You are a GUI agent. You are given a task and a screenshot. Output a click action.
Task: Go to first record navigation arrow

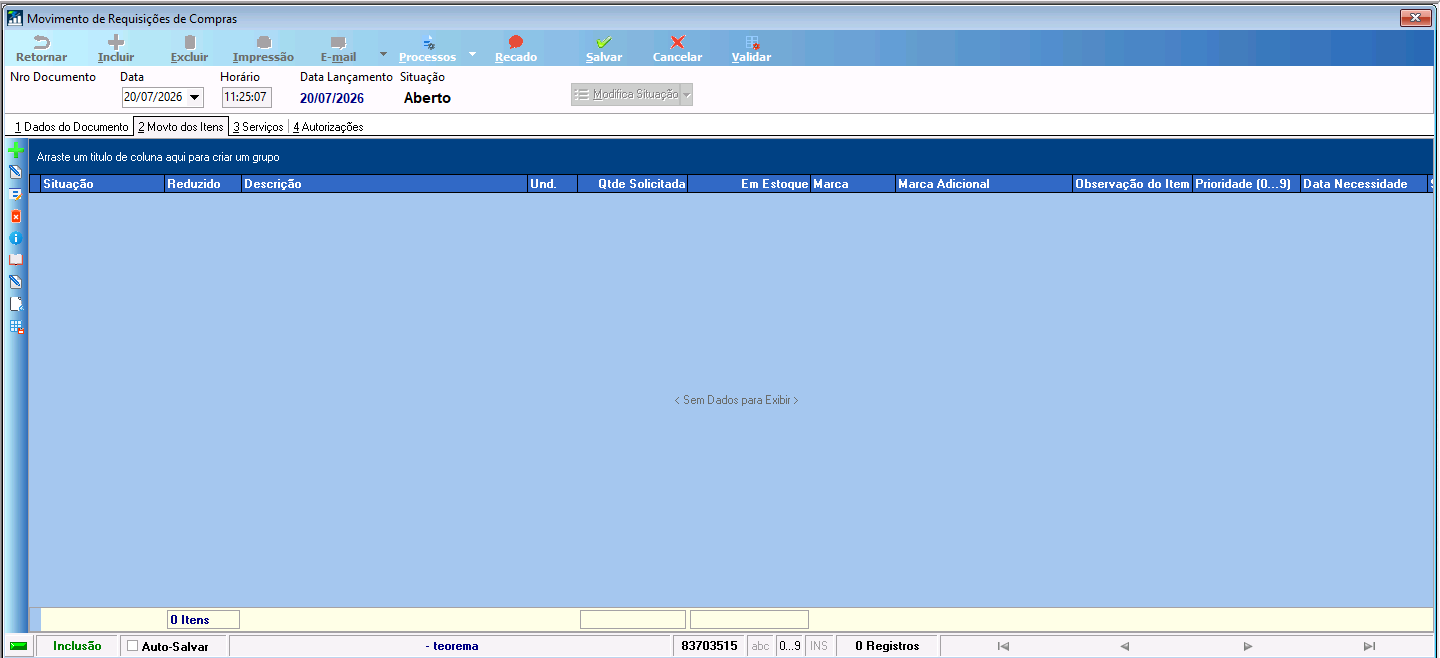tap(1003, 646)
